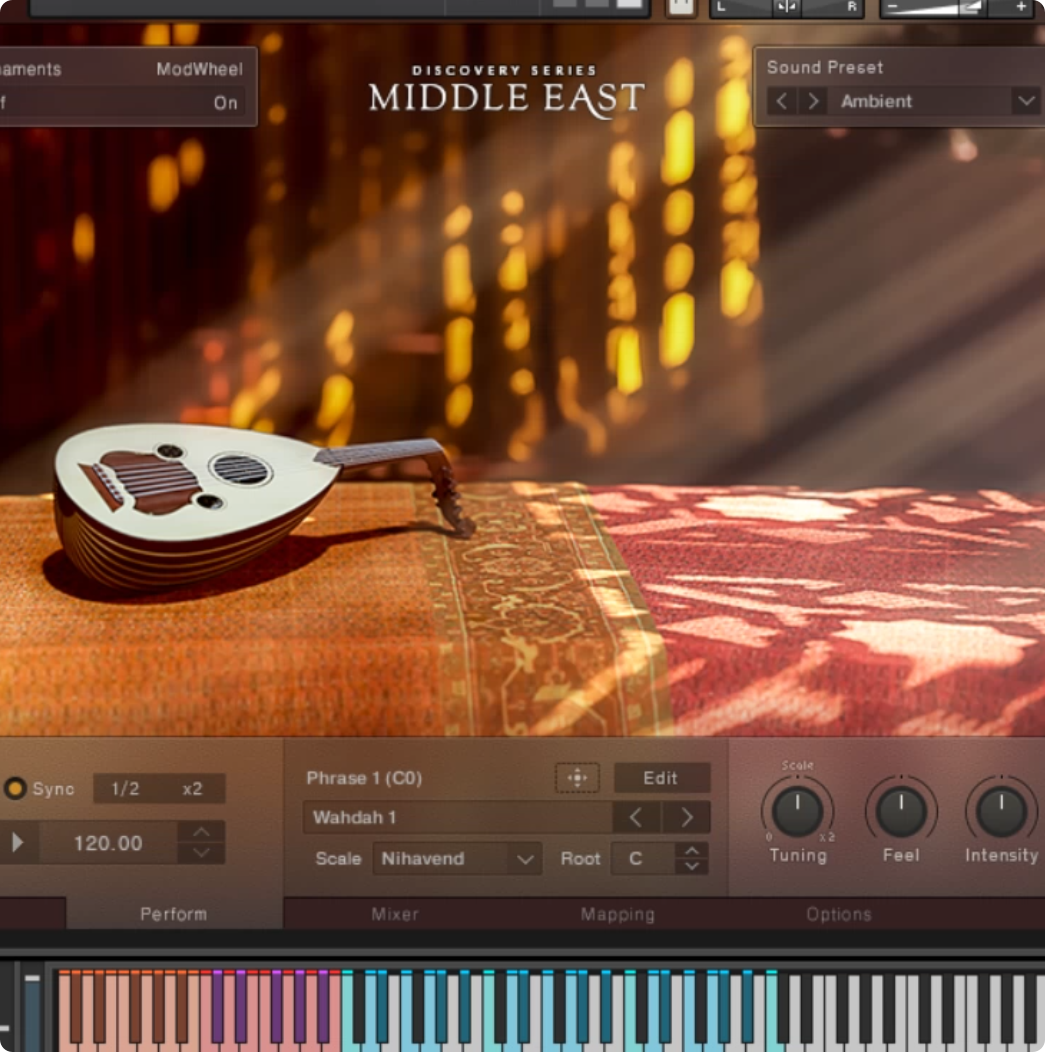Select next Sound Preset arrow

(x=812, y=101)
